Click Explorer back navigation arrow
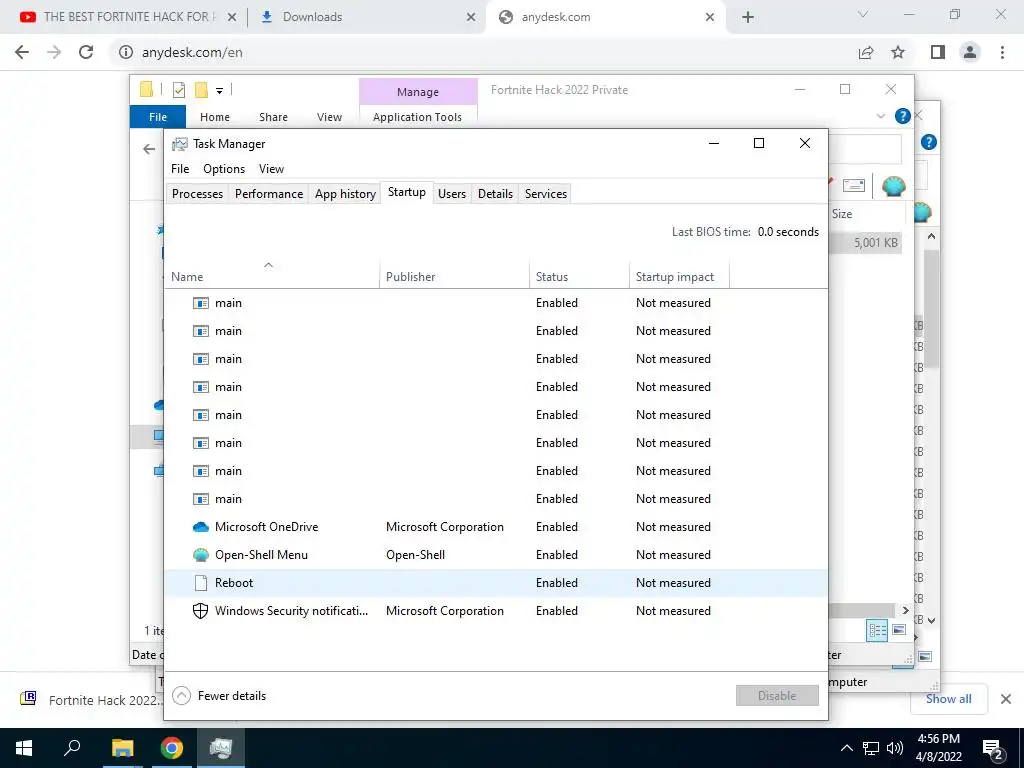The image size is (1024, 768). pos(150,150)
